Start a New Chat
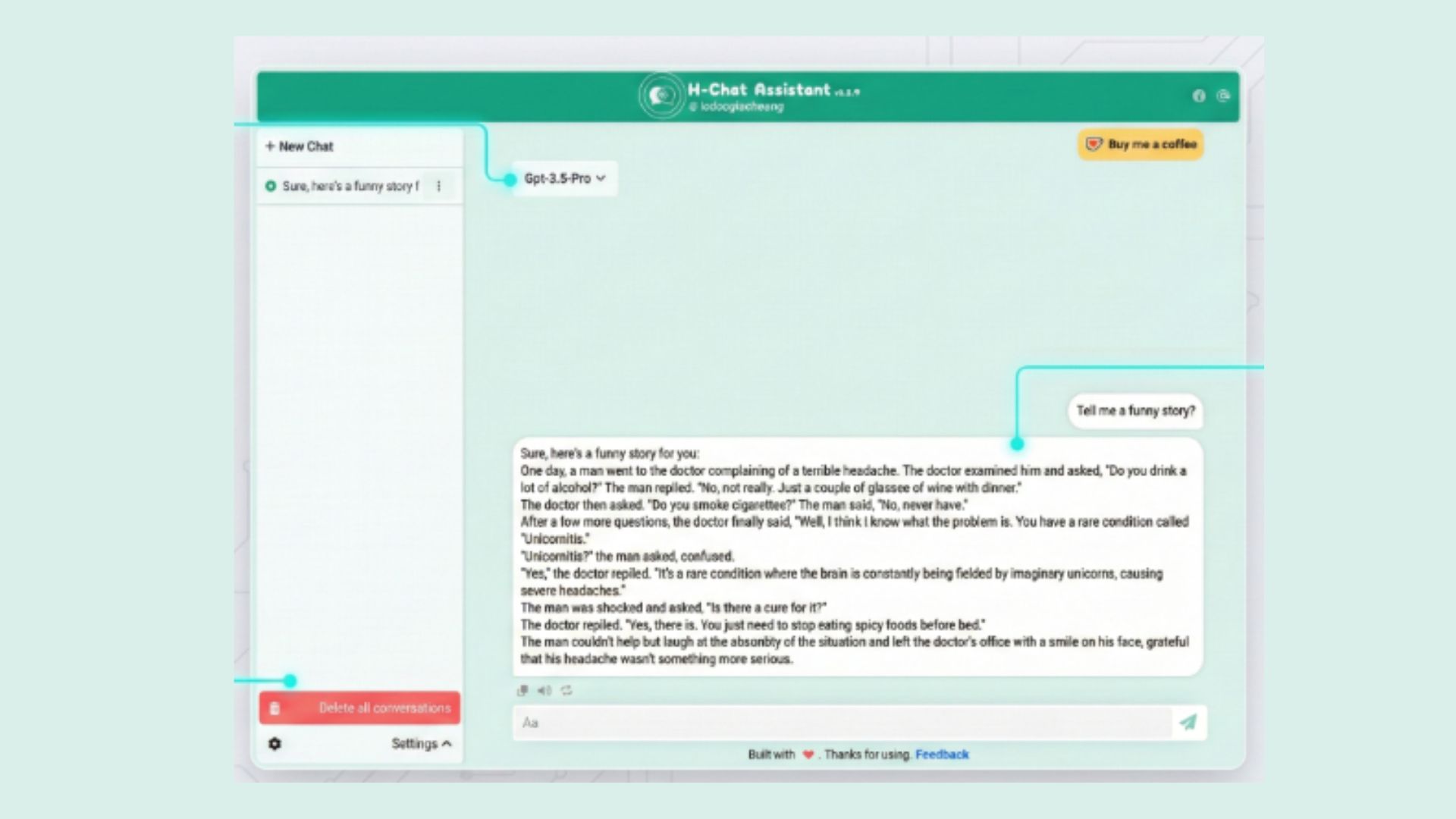Screen dimensions: 1456x819 pos(300,146)
